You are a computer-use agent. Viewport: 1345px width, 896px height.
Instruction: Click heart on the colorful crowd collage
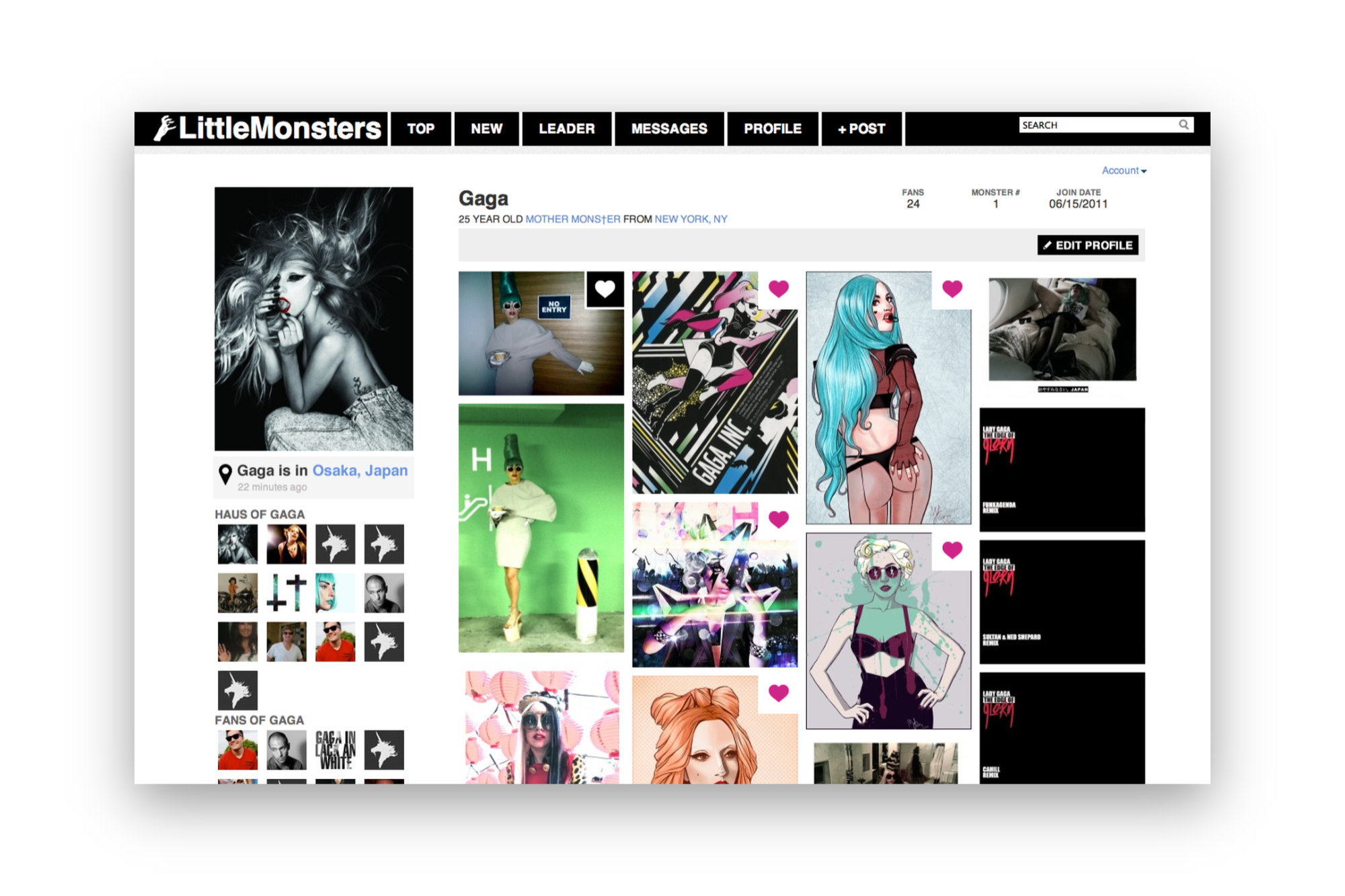tap(778, 519)
